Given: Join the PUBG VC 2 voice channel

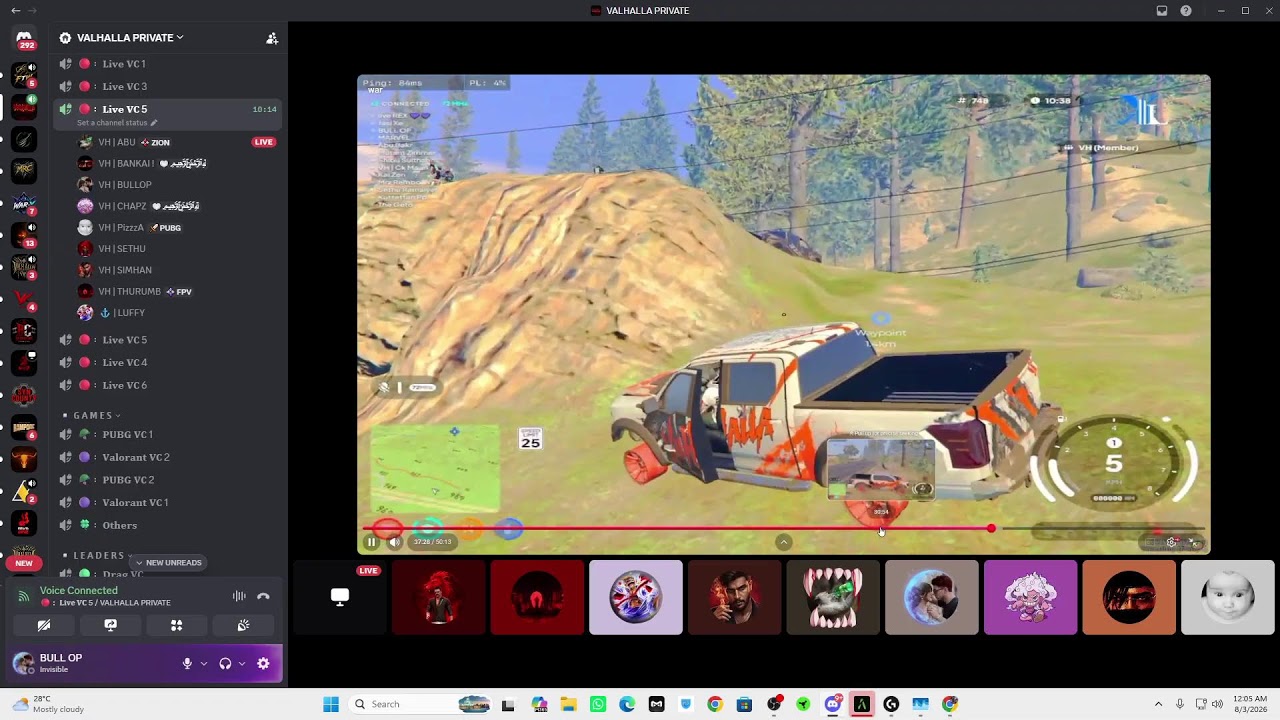Looking at the screenshot, I should point(168,480).
